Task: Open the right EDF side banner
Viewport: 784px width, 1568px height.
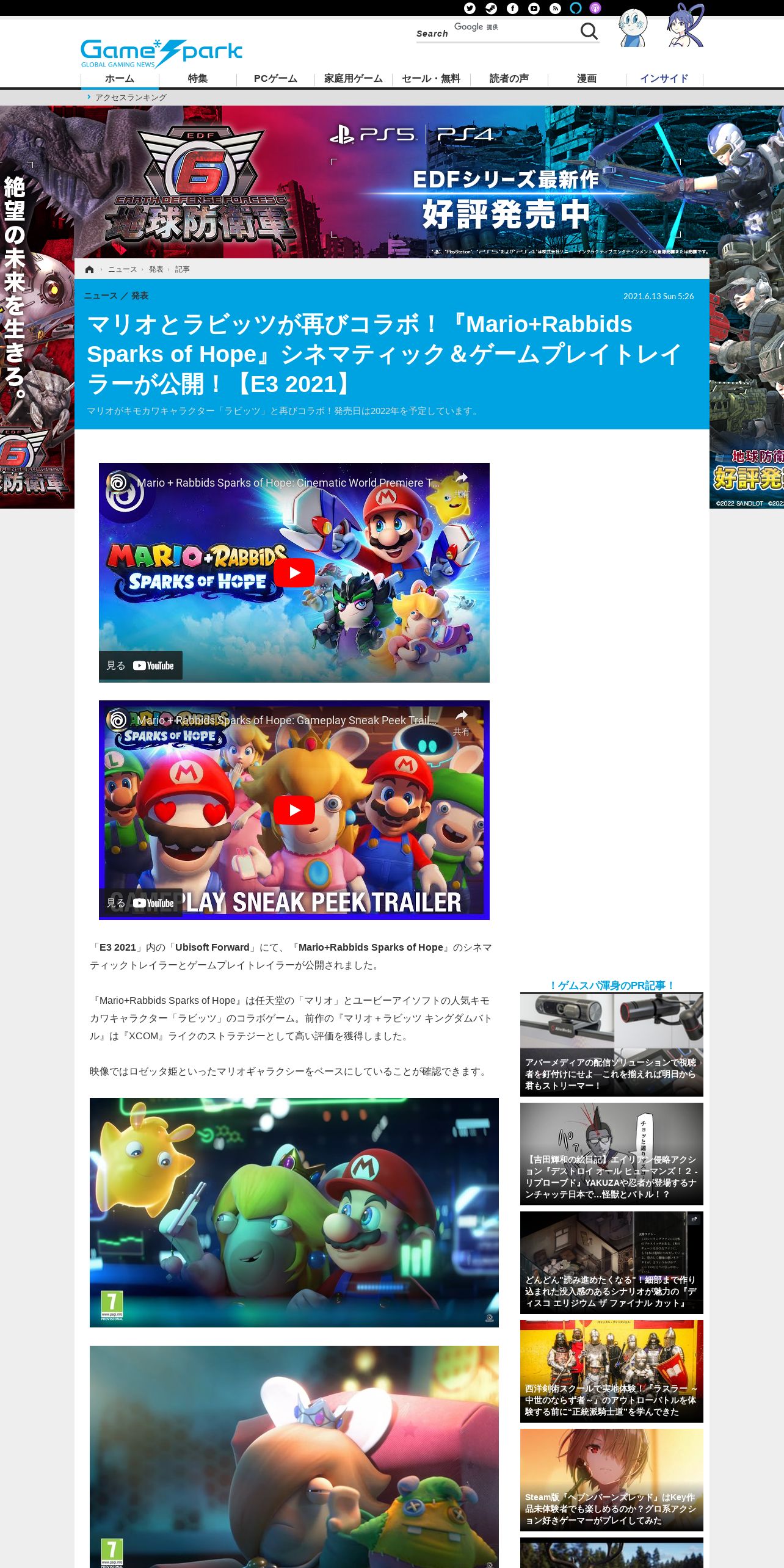Action: pyautogui.click(x=747, y=307)
